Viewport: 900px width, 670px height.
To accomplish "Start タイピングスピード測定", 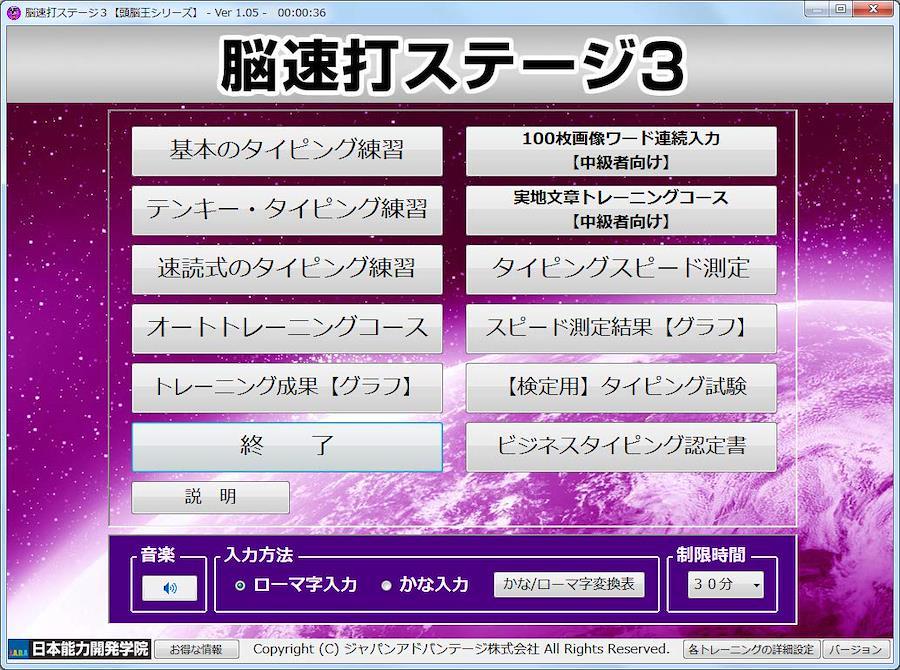I will pyautogui.click(x=621, y=269).
